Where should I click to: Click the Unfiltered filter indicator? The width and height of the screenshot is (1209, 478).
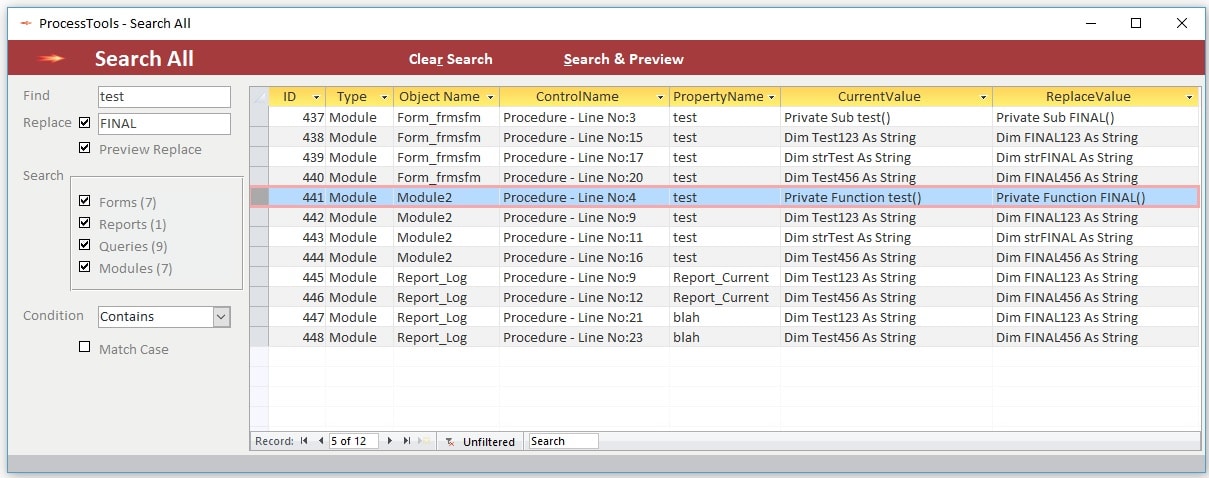[480, 441]
